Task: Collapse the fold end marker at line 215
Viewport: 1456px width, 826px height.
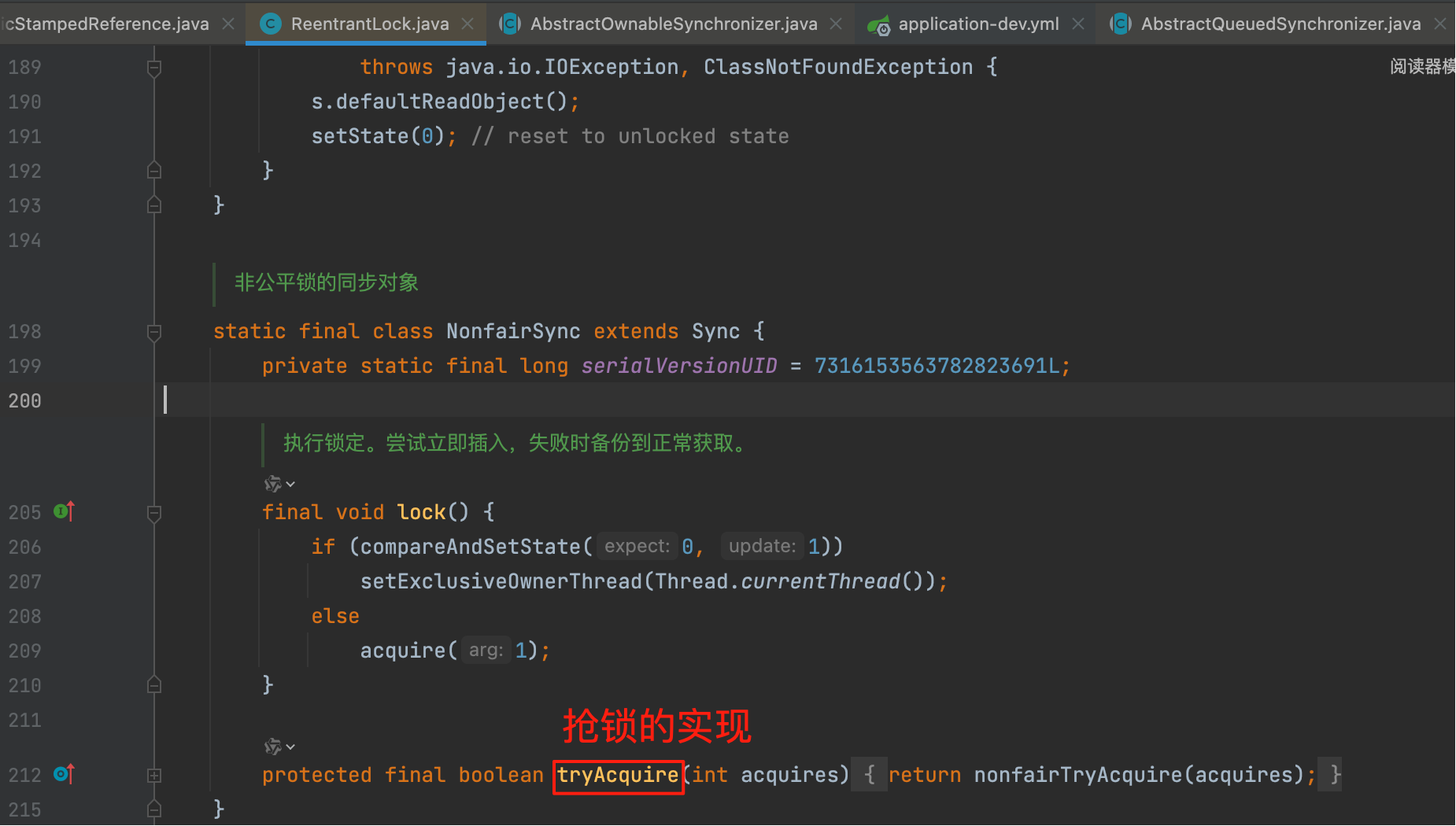Action: [154, 809]
